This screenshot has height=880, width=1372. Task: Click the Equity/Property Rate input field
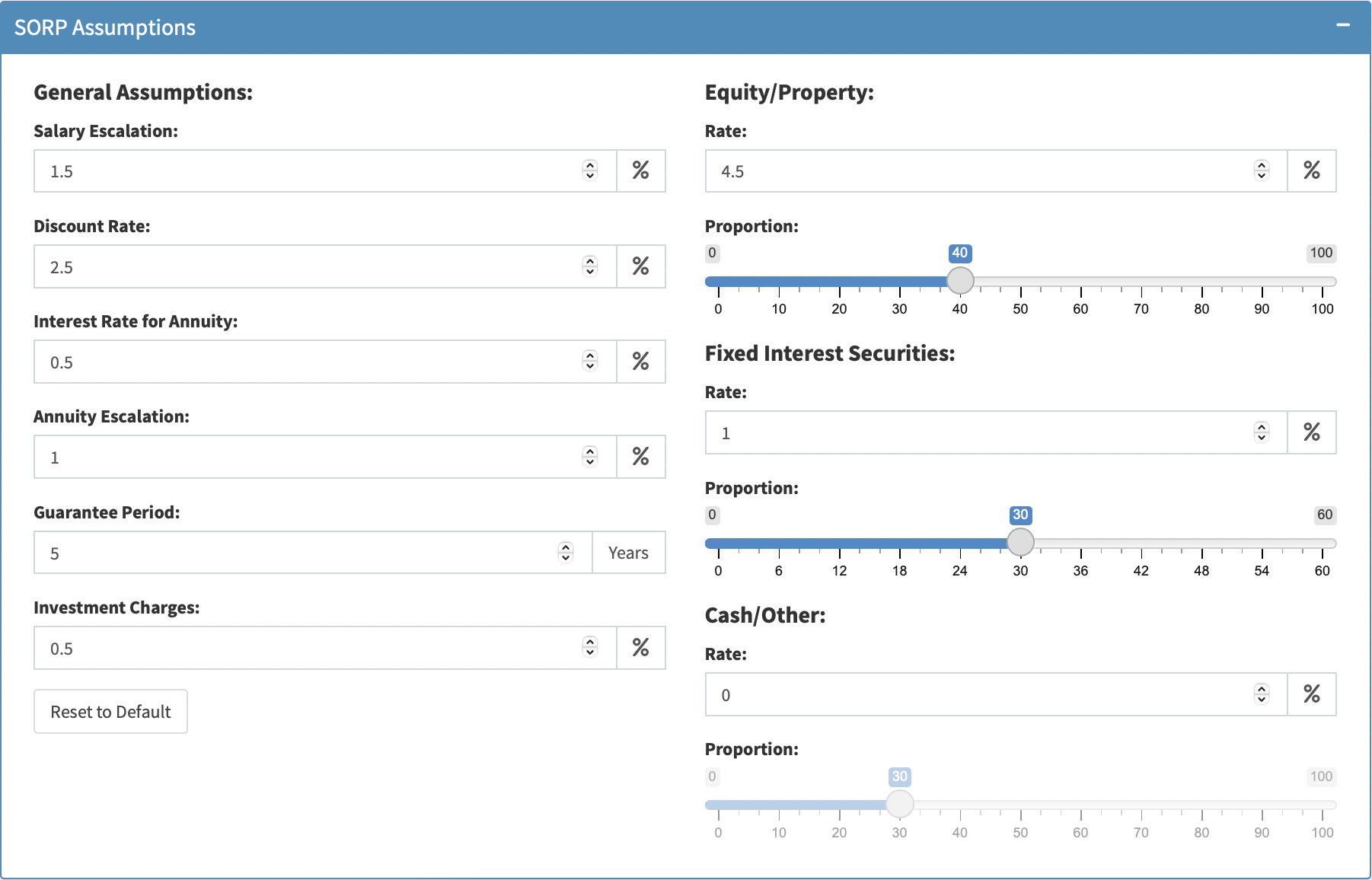(975, 171)
